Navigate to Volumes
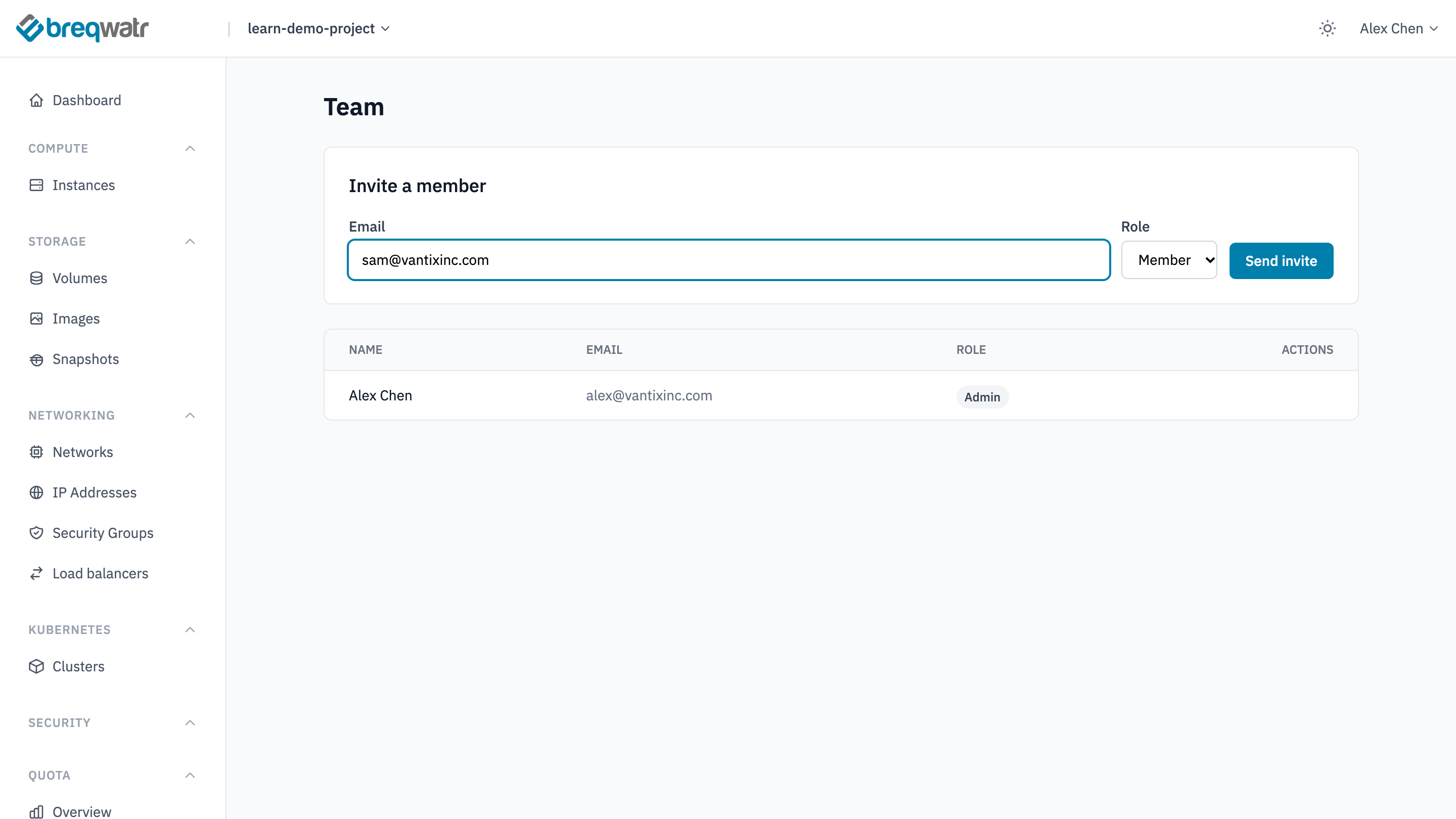The image size is (1456, 819). pos(80,278)
